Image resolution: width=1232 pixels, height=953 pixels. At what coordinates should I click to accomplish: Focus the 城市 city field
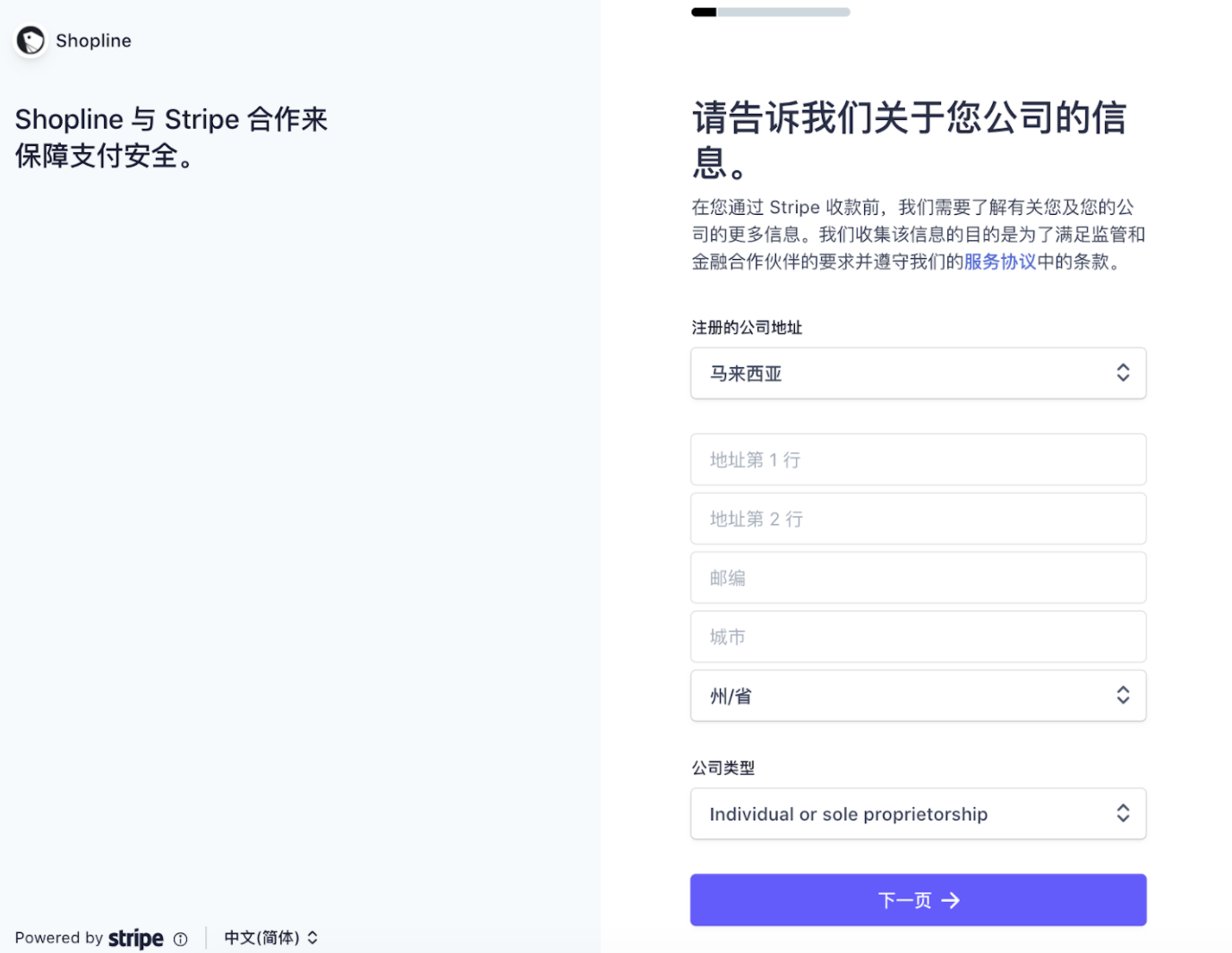coord(918,637)
